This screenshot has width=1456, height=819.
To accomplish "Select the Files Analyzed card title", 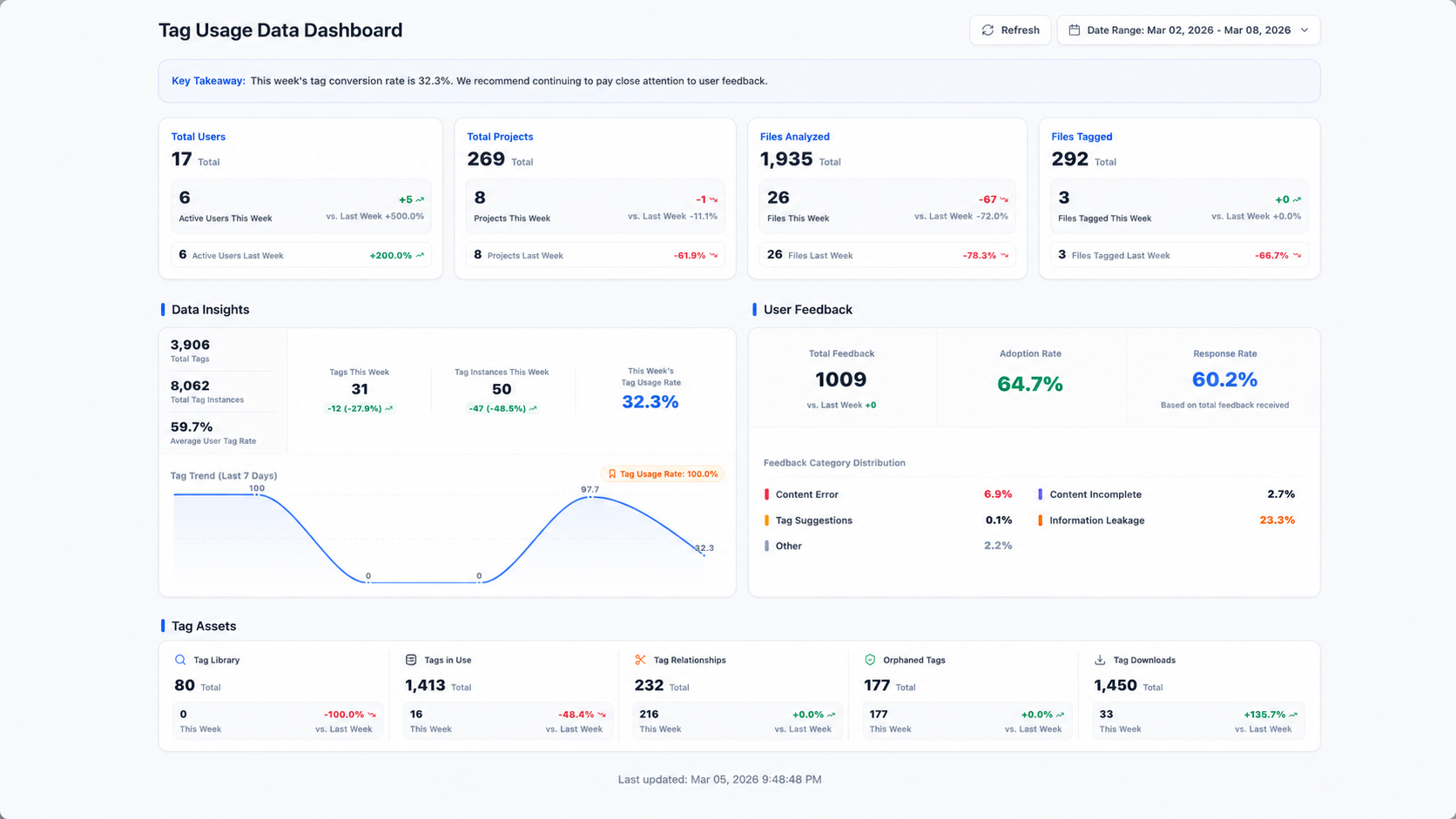I will click(795, 137).
